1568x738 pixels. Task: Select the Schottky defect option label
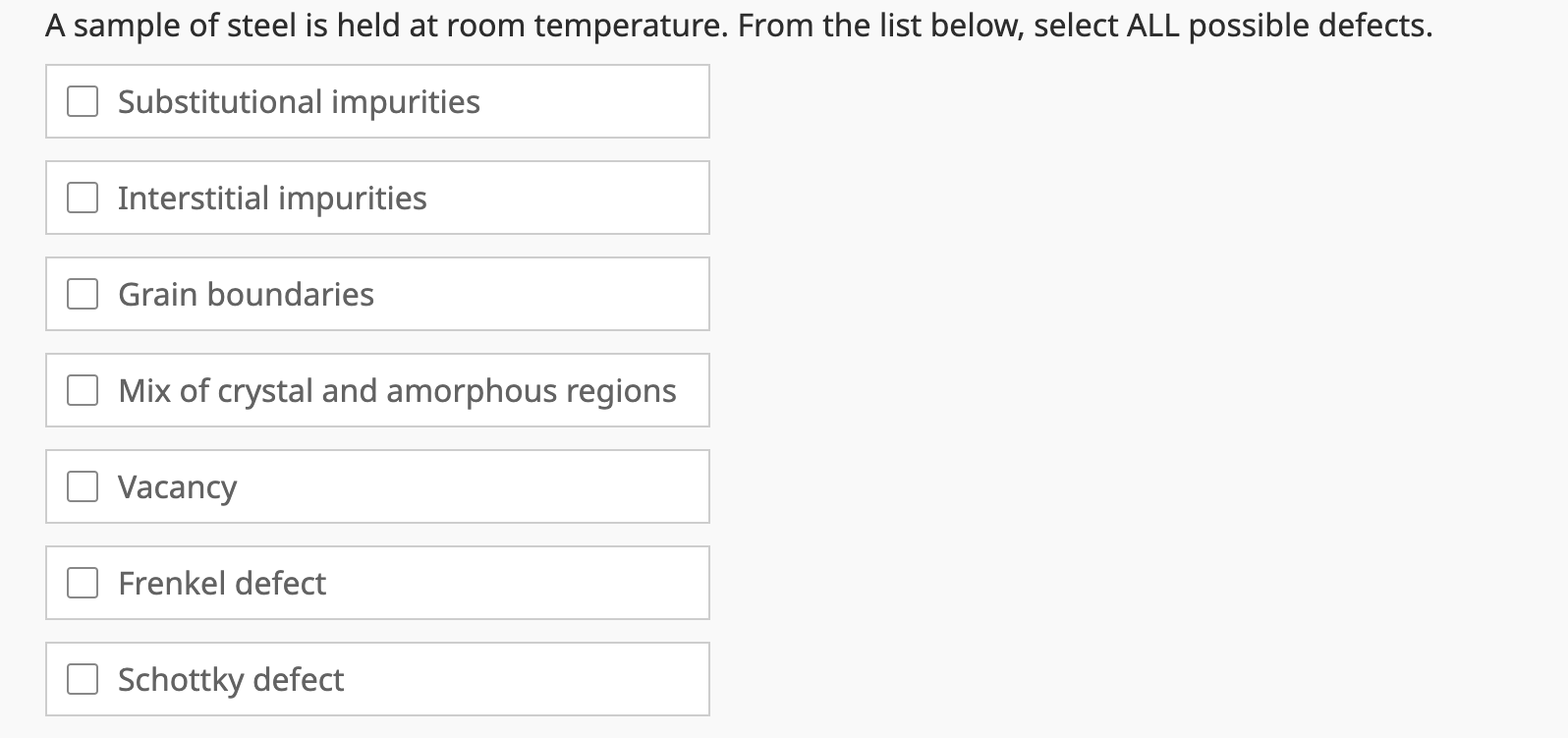(x=230, y=678)
